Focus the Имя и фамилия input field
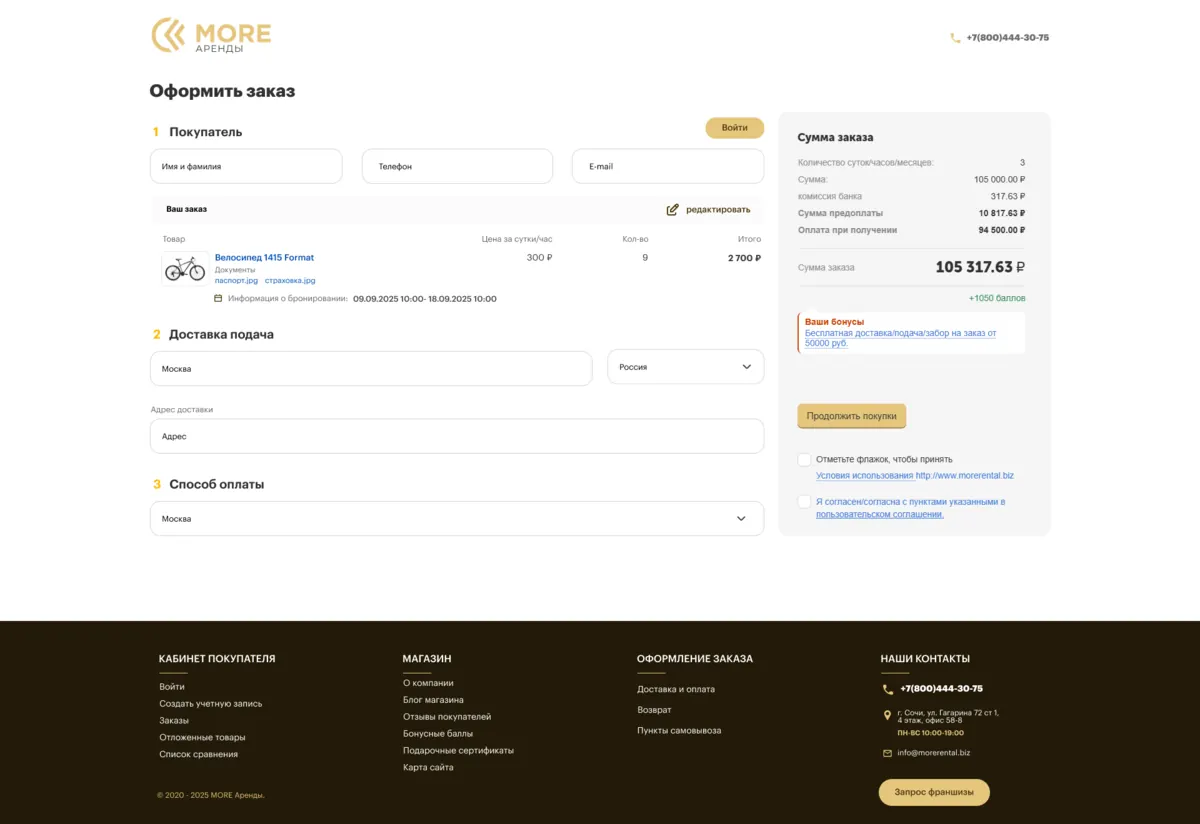 point(246,166)
